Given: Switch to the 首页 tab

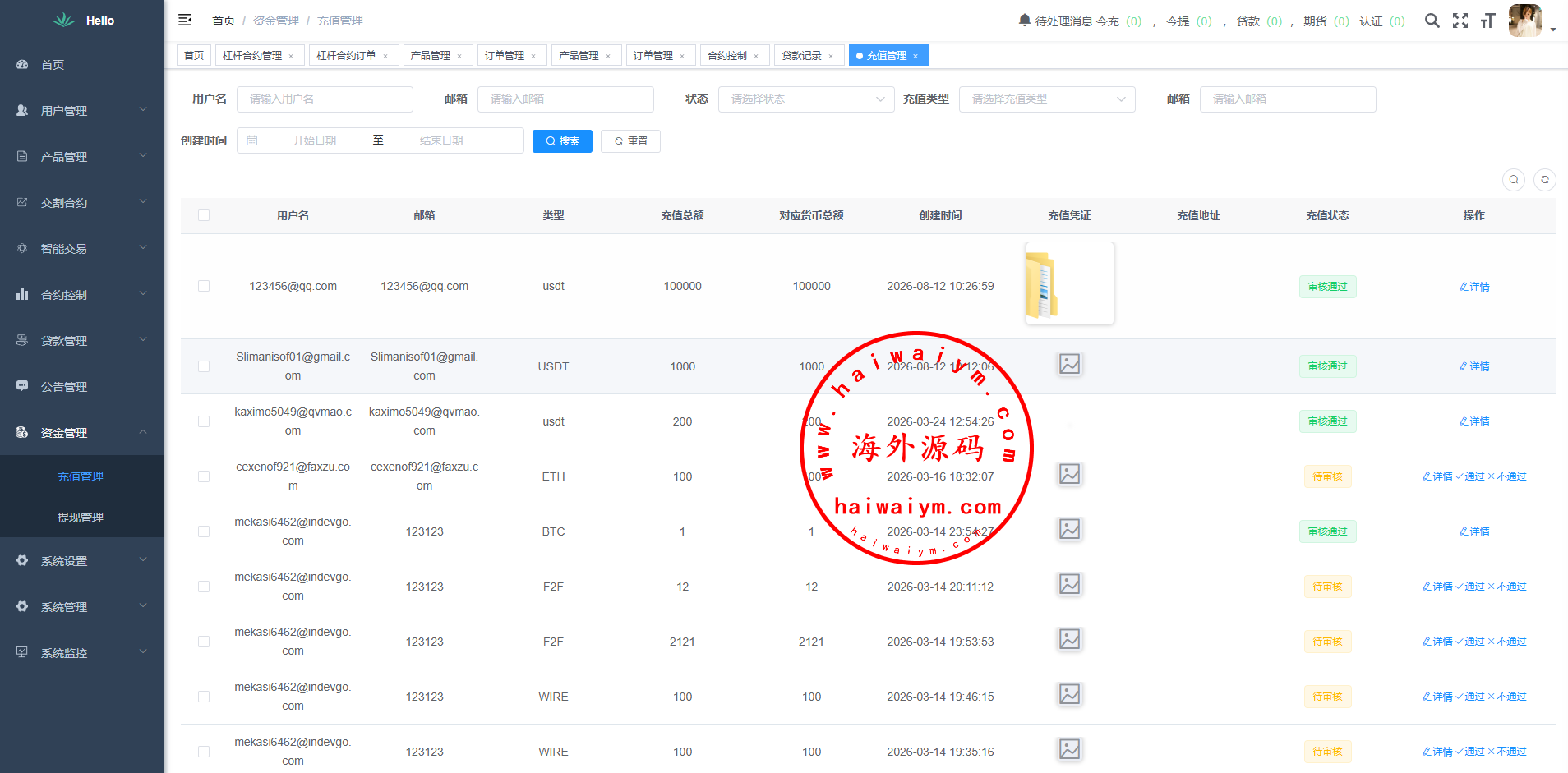Looking at the screenshot, I should click(194, 55).
